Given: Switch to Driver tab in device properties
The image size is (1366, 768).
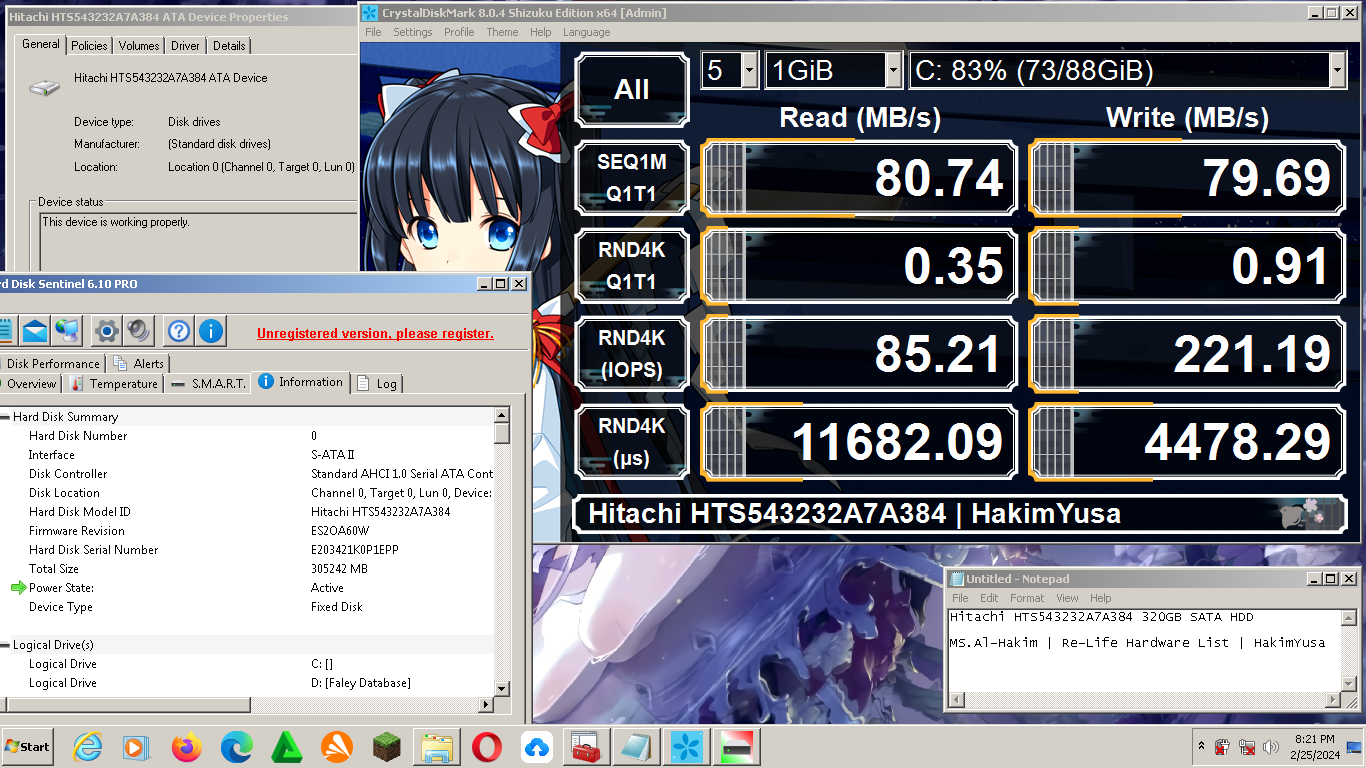Looking at the screenshot, I should click(x=185, y=46).
